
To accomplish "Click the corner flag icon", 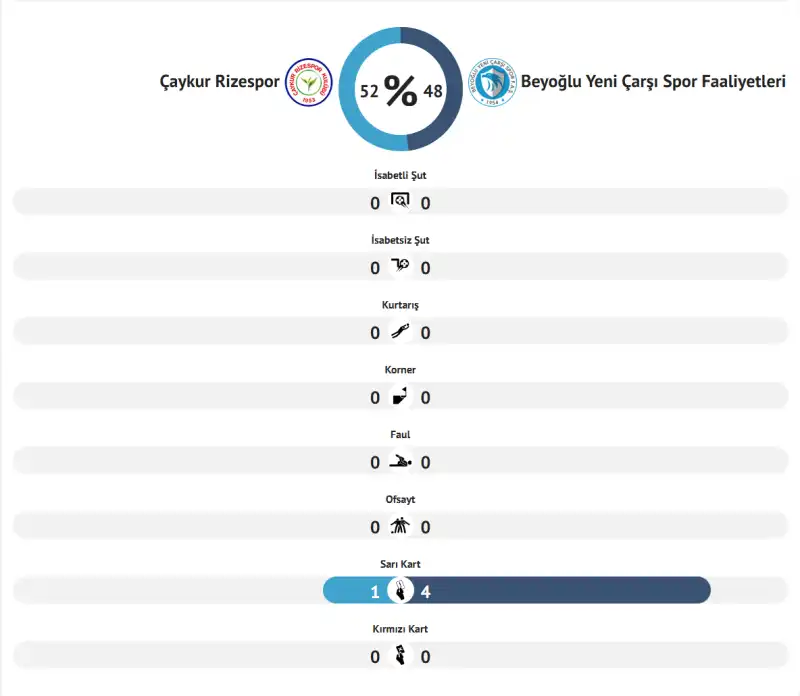I will click(x=400, y=397).
